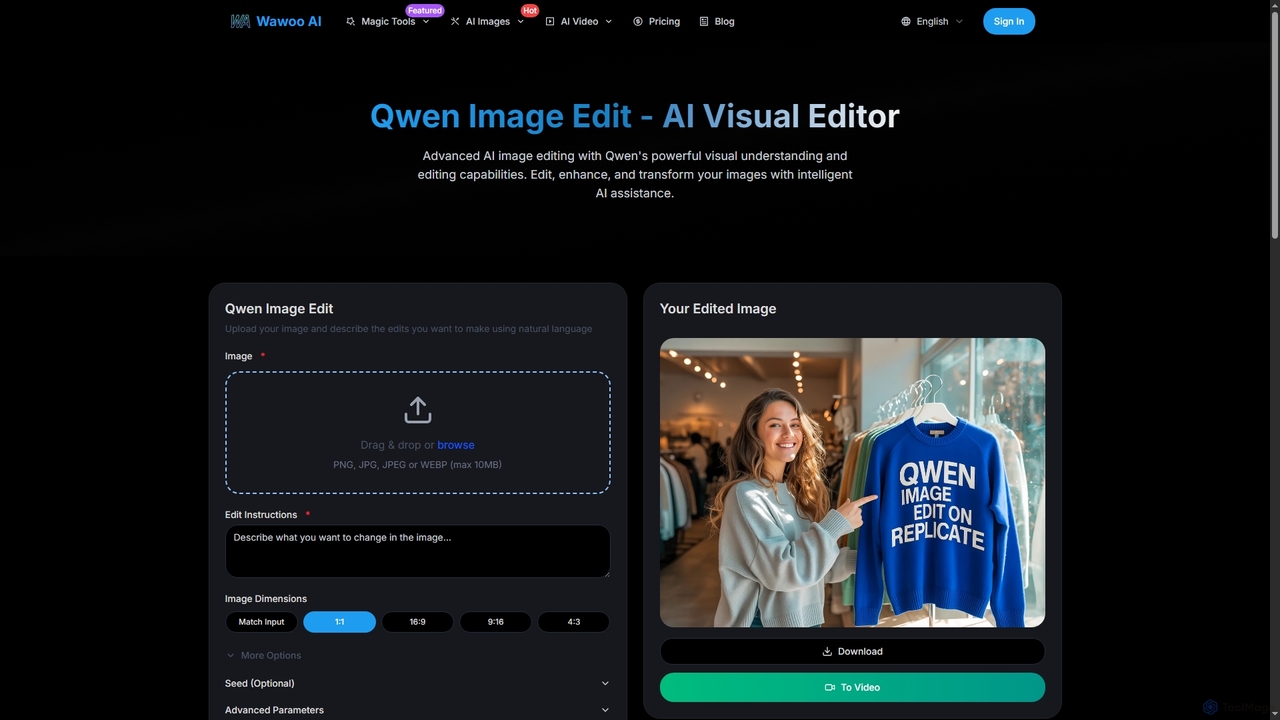Expand Advanced Parameters chevron

click(x=605, y=710)
